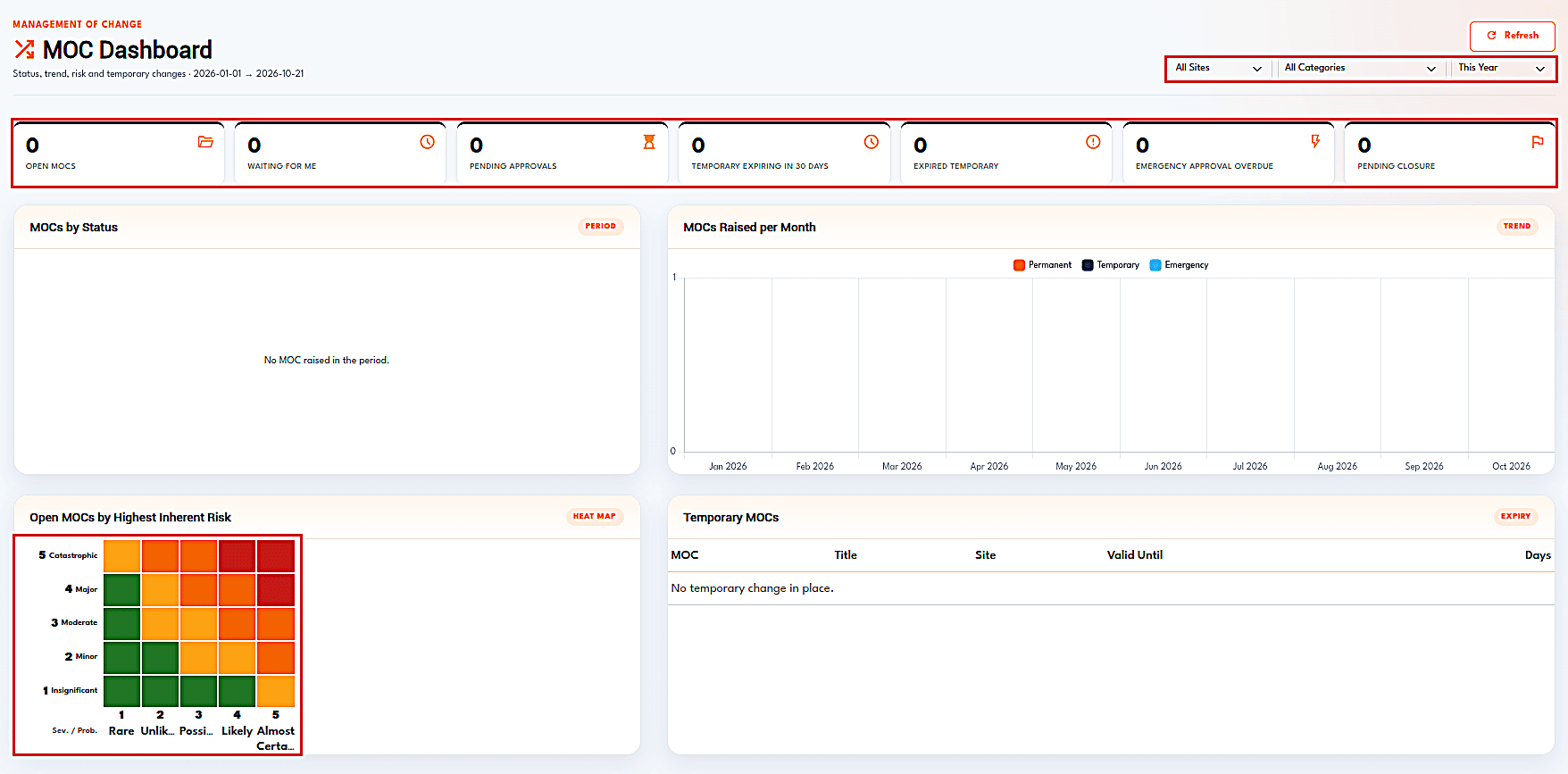The image size is (1568, 774).
Task: Select Insignificant / Rare heat map cell
Action: click(122, 691)
